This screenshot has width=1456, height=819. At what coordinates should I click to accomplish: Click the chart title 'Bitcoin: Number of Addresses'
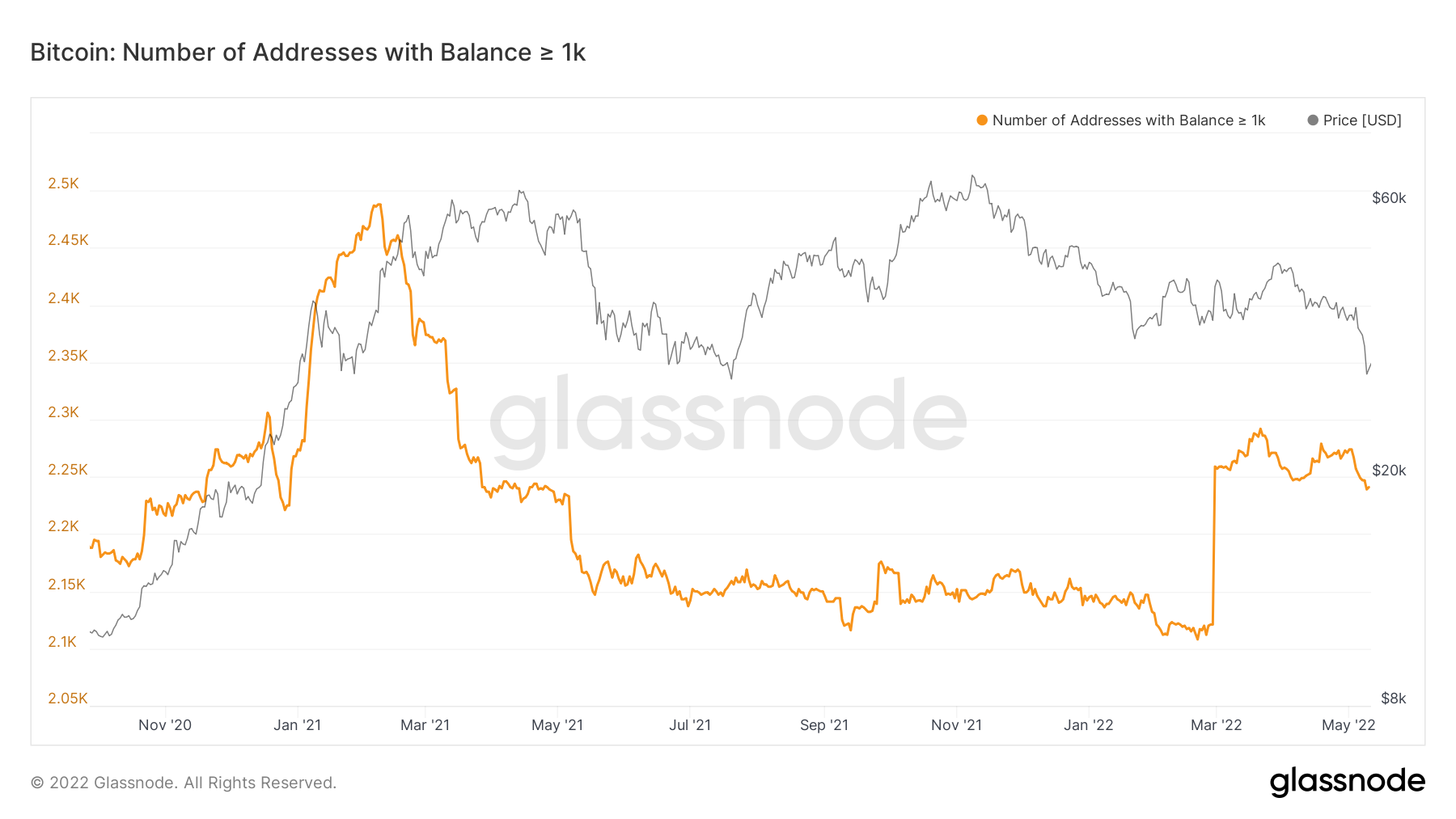307,53
